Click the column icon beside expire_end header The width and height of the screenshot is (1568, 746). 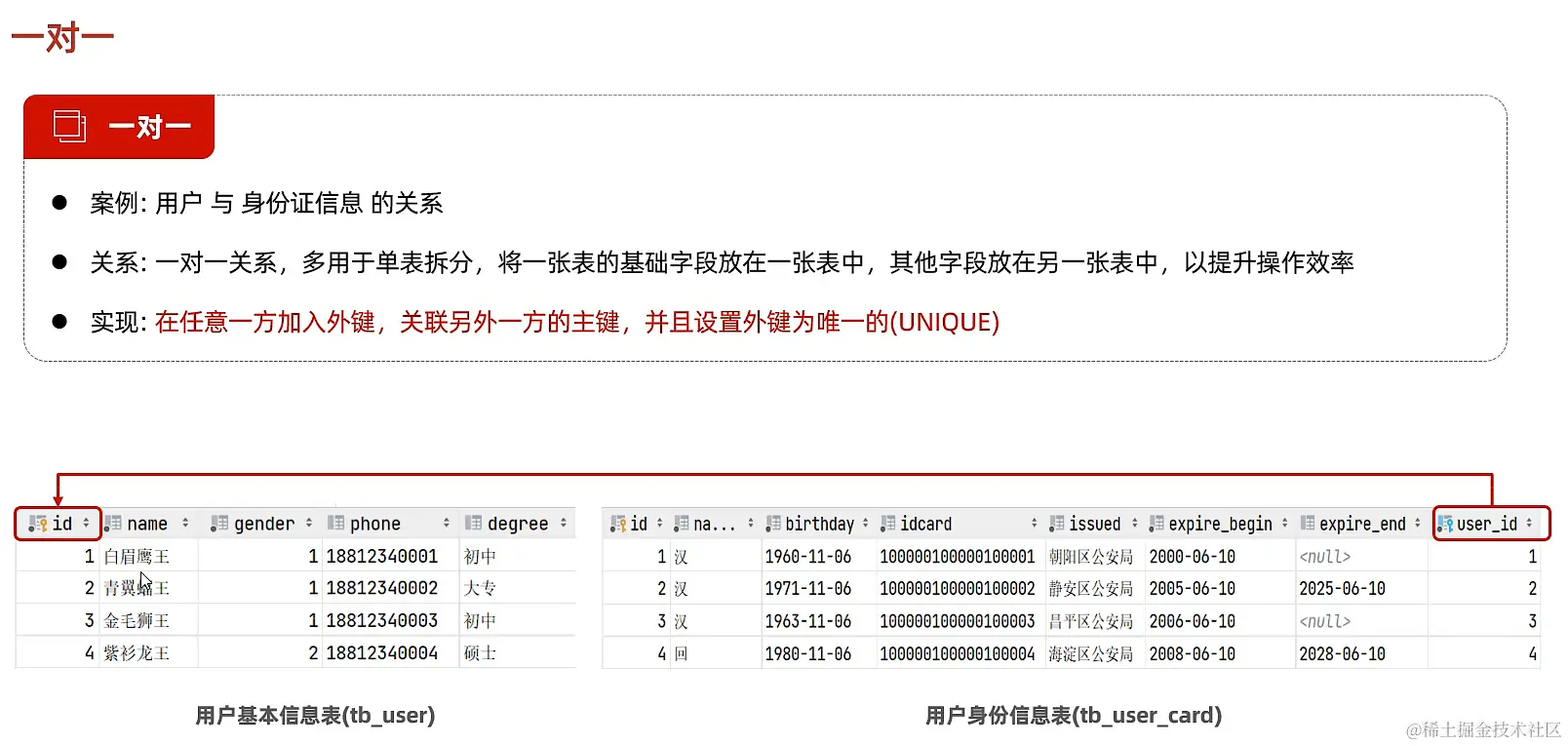pyautogui.click(x=1308, y=524)
